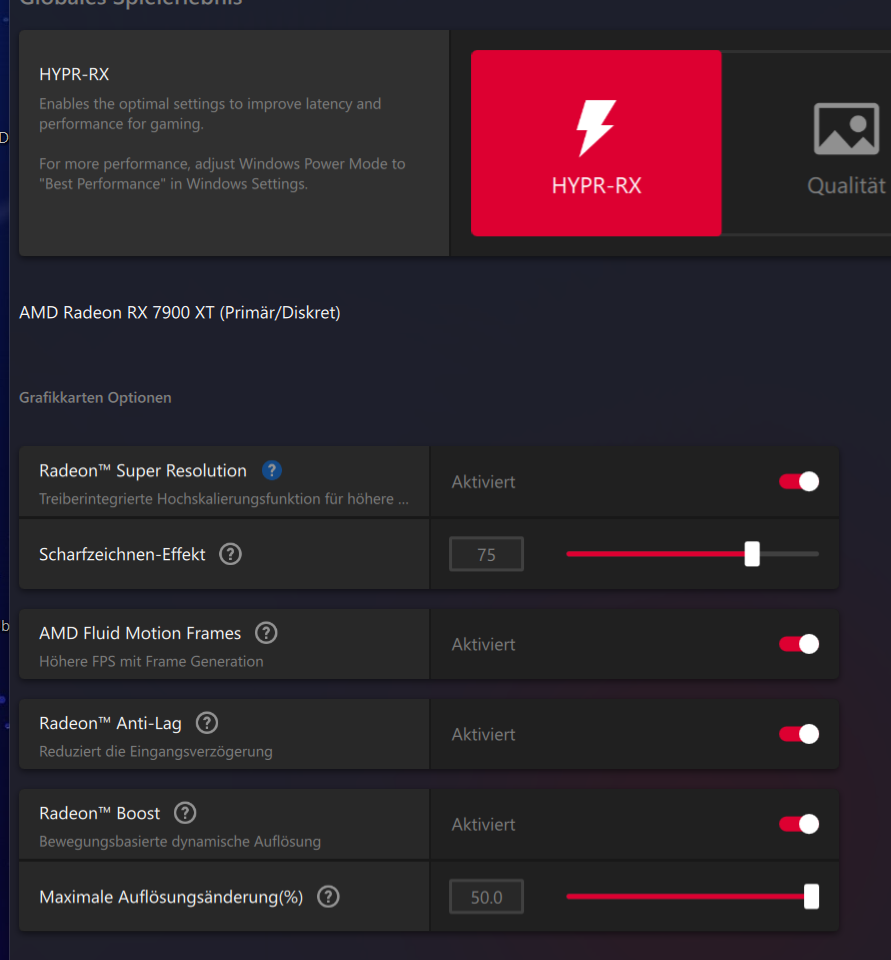Toggle the Radeon Boost switch
Image resolution: width=891 pixels, height=960 pixels.
[799, 824]
